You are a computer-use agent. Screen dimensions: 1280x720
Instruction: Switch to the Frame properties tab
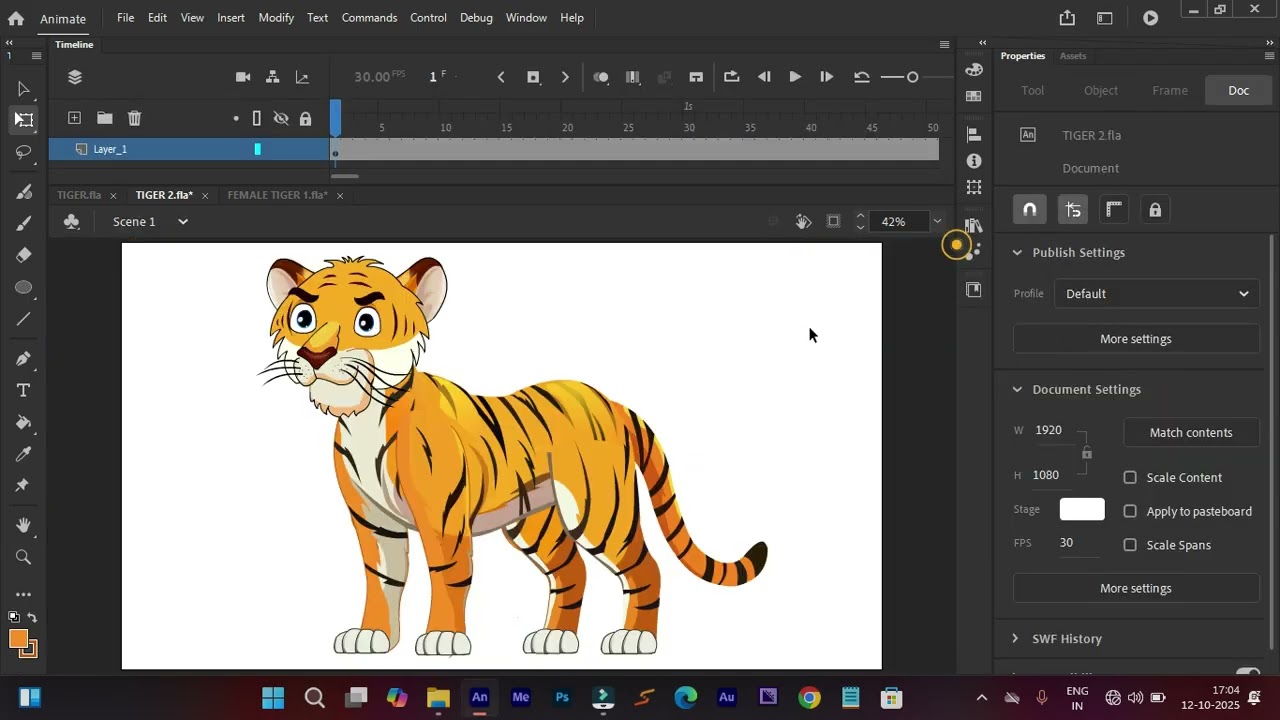(1170, 90)
